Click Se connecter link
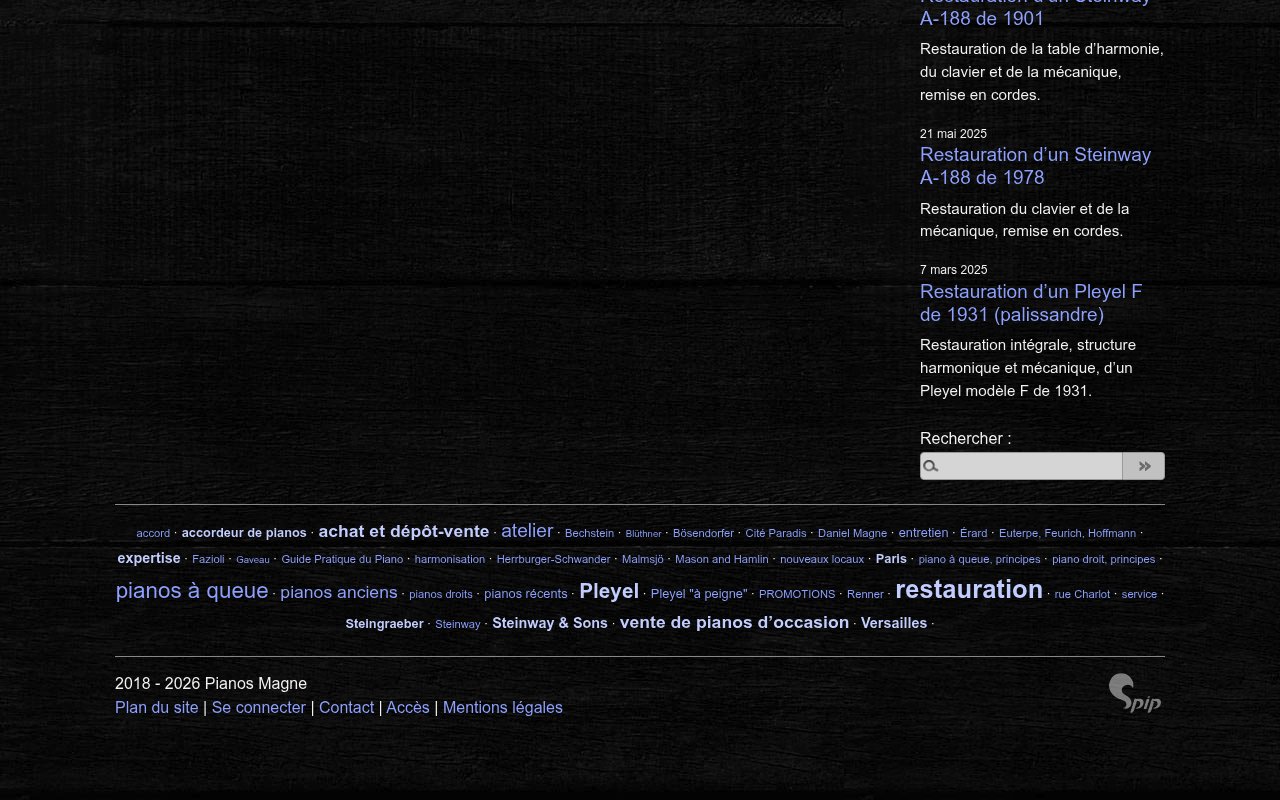Screen dimensions: 1280x800 pos(259,707)
